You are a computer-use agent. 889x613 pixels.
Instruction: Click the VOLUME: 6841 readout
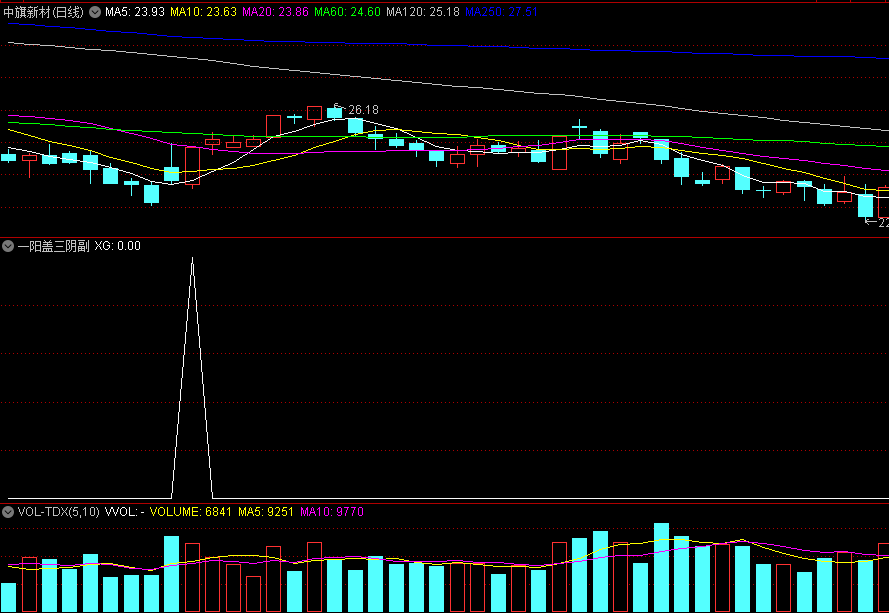tap(190, 511)
